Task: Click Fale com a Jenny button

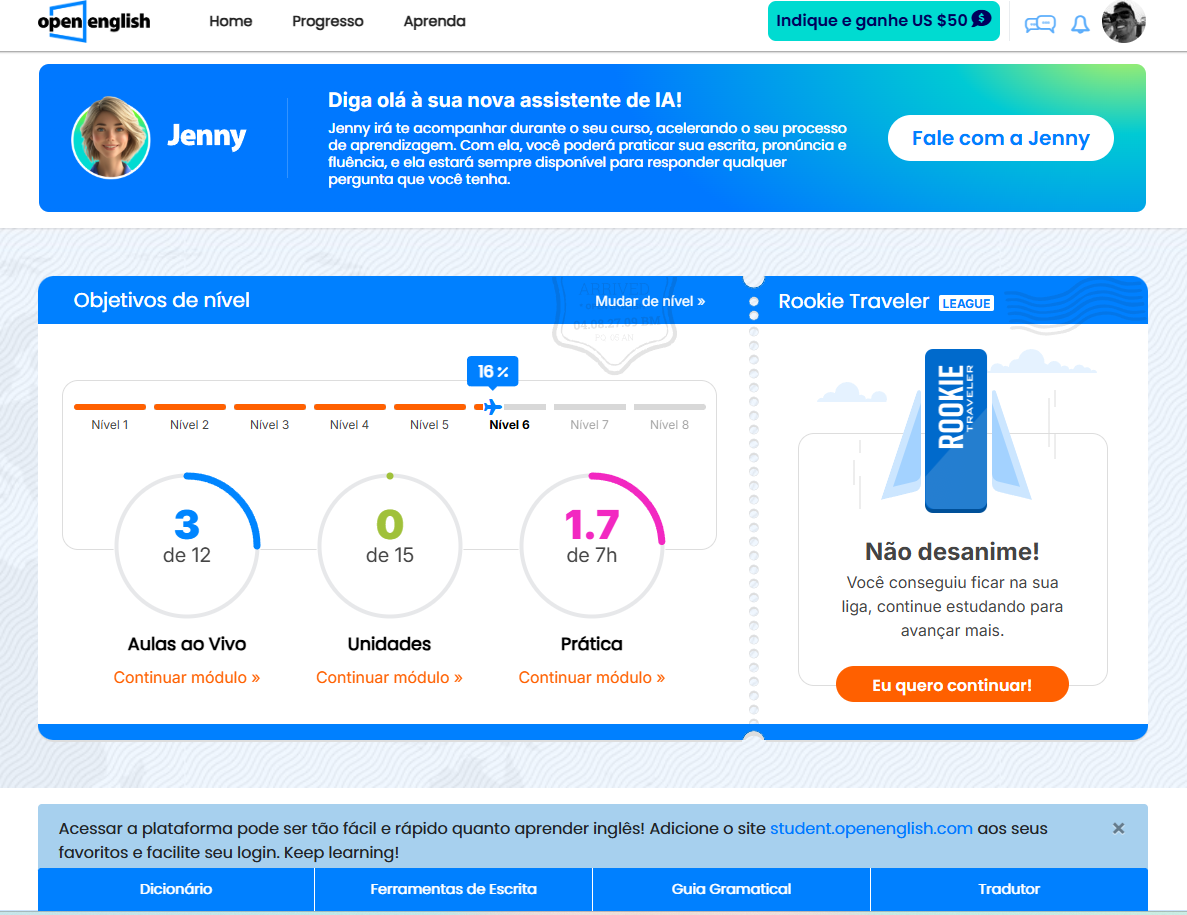Action: click(1000, 138)
